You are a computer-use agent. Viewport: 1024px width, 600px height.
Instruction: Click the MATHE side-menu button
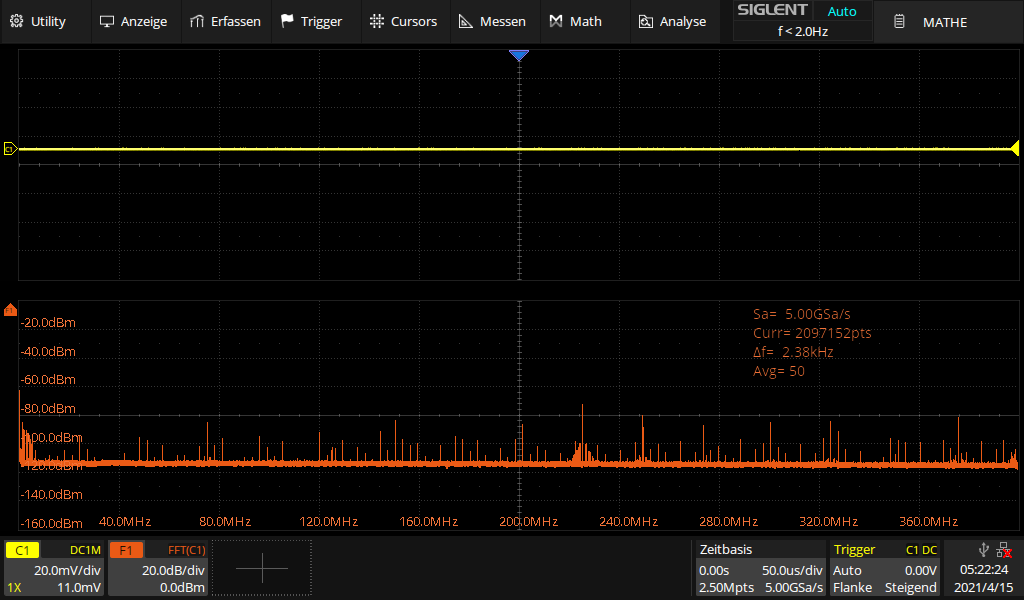948,22
